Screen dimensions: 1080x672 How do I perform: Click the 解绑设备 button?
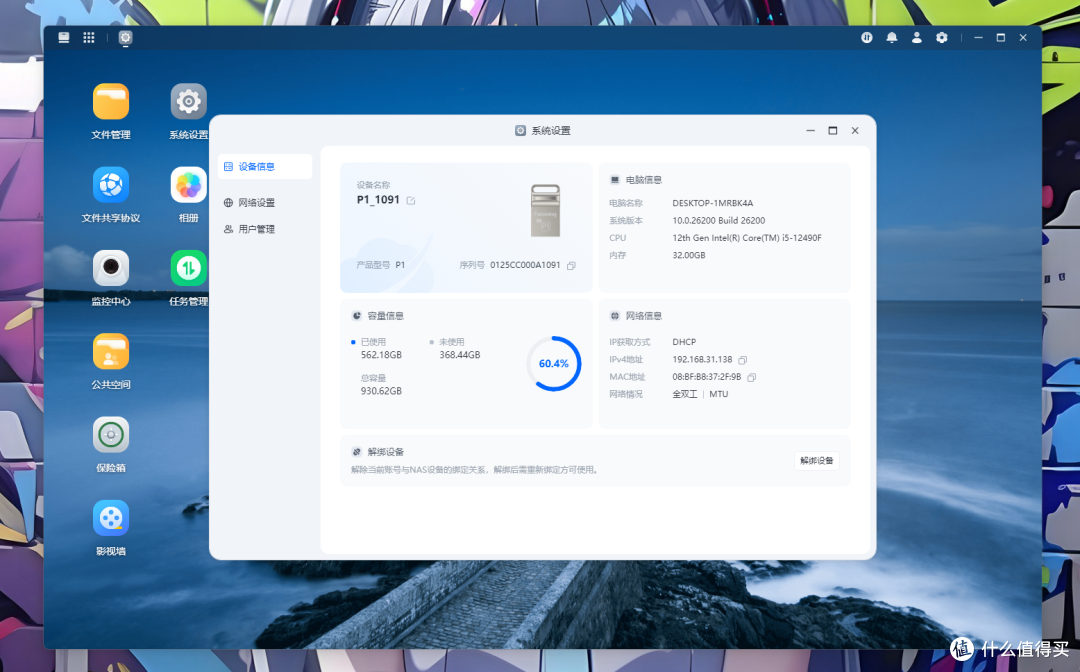pyautogui.click(x=816, y=461)
